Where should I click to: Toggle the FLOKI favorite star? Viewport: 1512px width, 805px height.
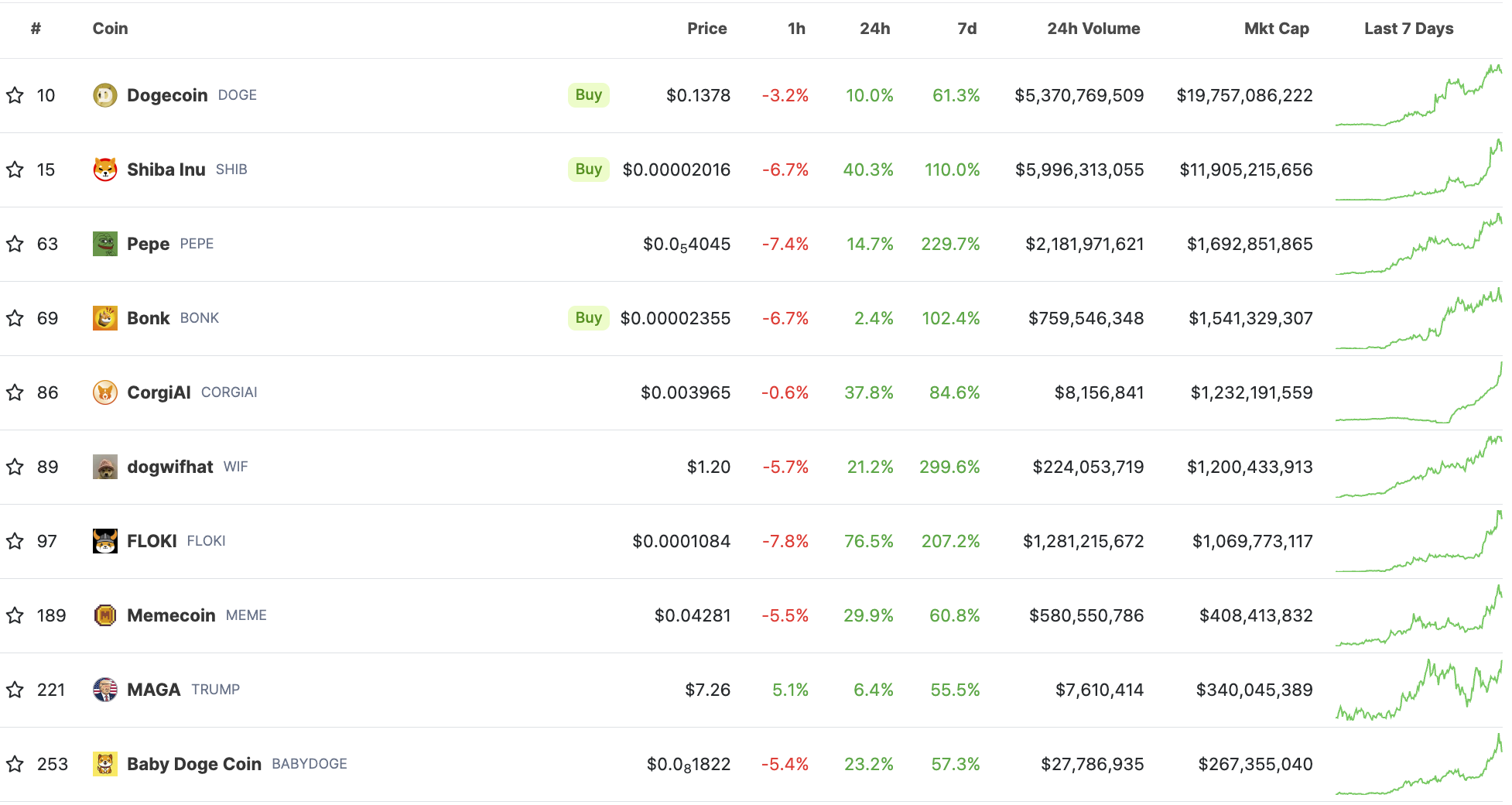(x=15, y=541)
